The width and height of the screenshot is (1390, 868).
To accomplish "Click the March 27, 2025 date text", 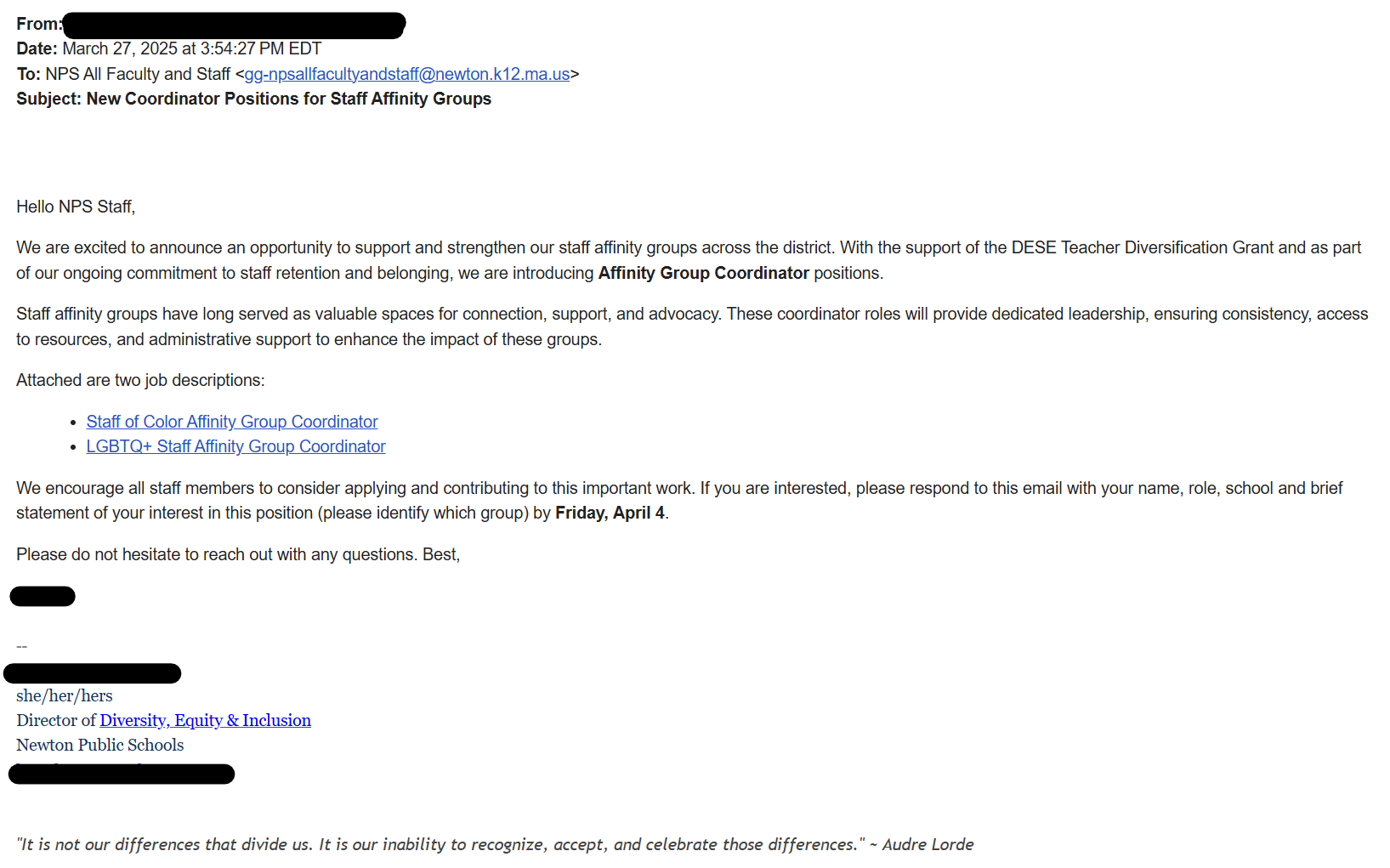I will click(x=192, y=48).
